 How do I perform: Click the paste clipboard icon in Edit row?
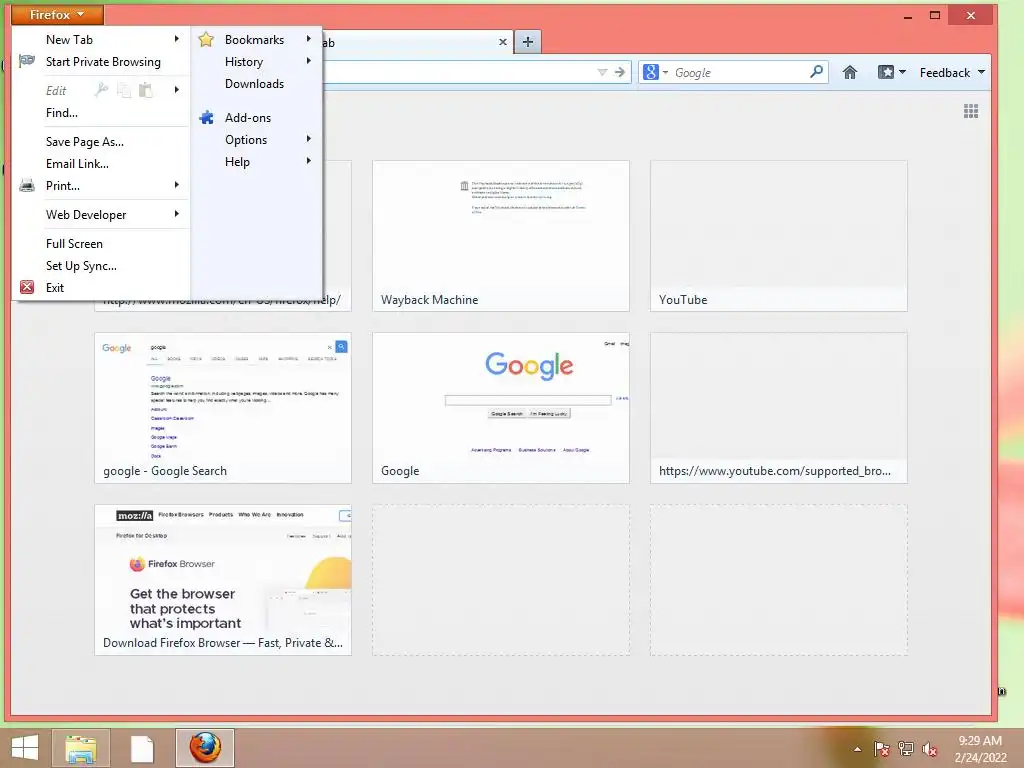coord(146,90)
